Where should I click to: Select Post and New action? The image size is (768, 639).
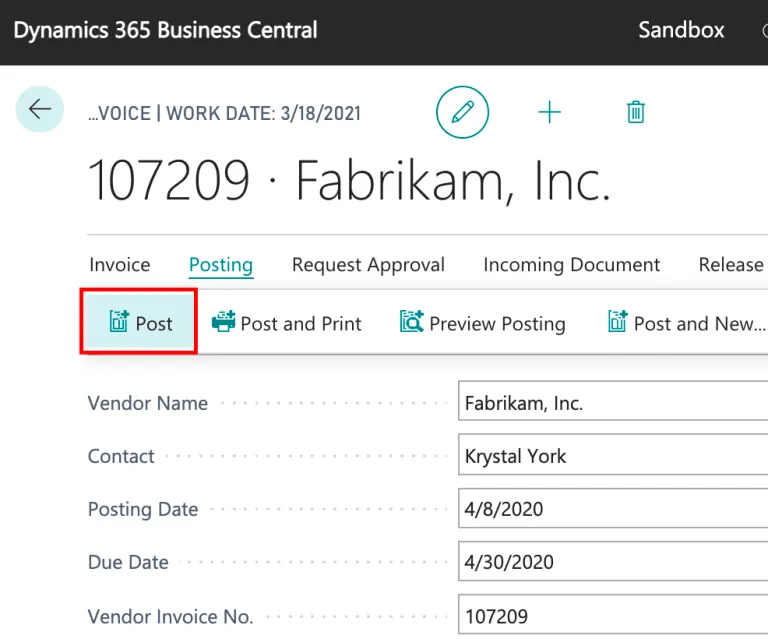tap(687, 323)
